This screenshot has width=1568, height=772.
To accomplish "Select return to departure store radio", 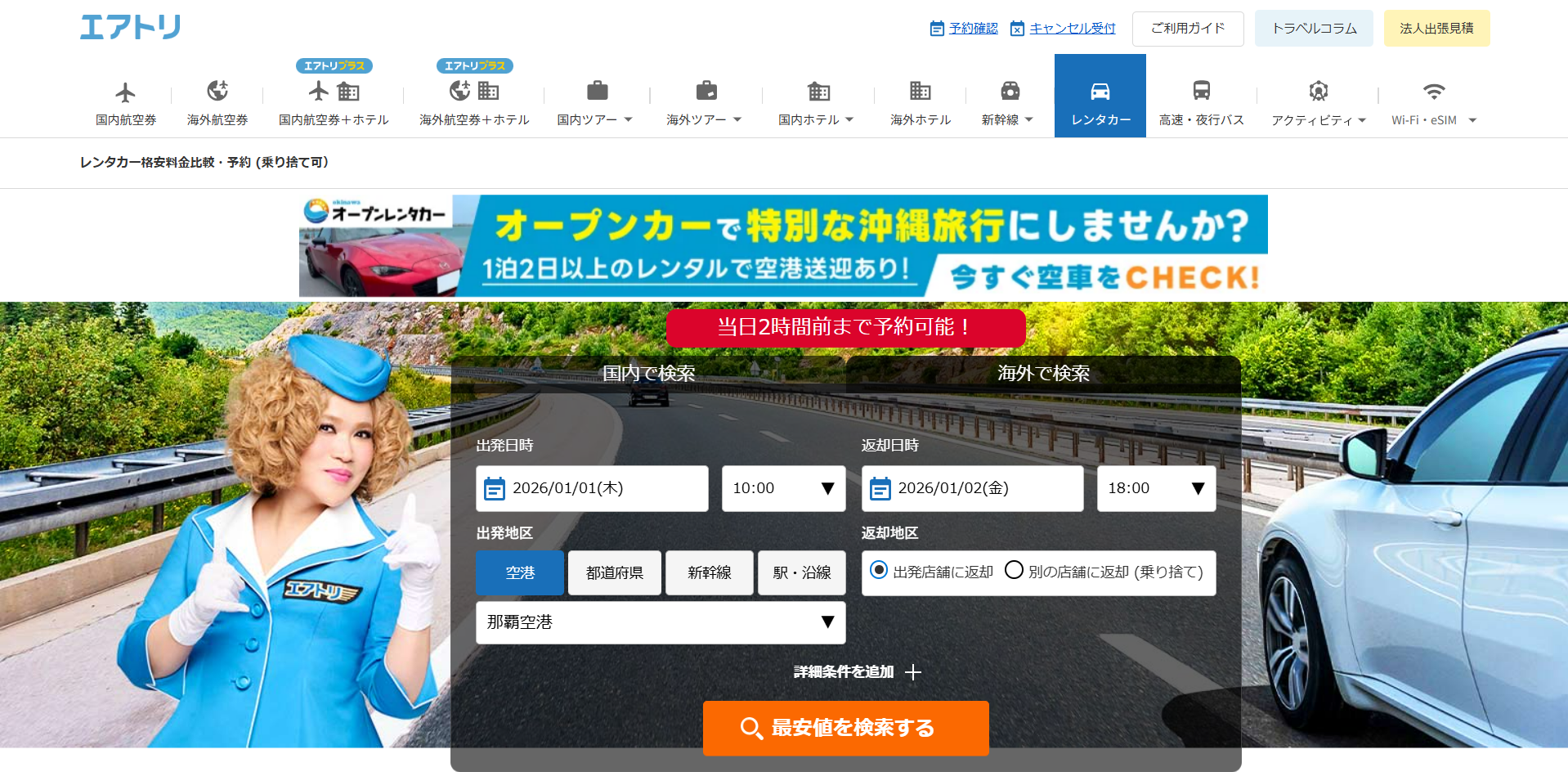I will [x=879, y=570].
